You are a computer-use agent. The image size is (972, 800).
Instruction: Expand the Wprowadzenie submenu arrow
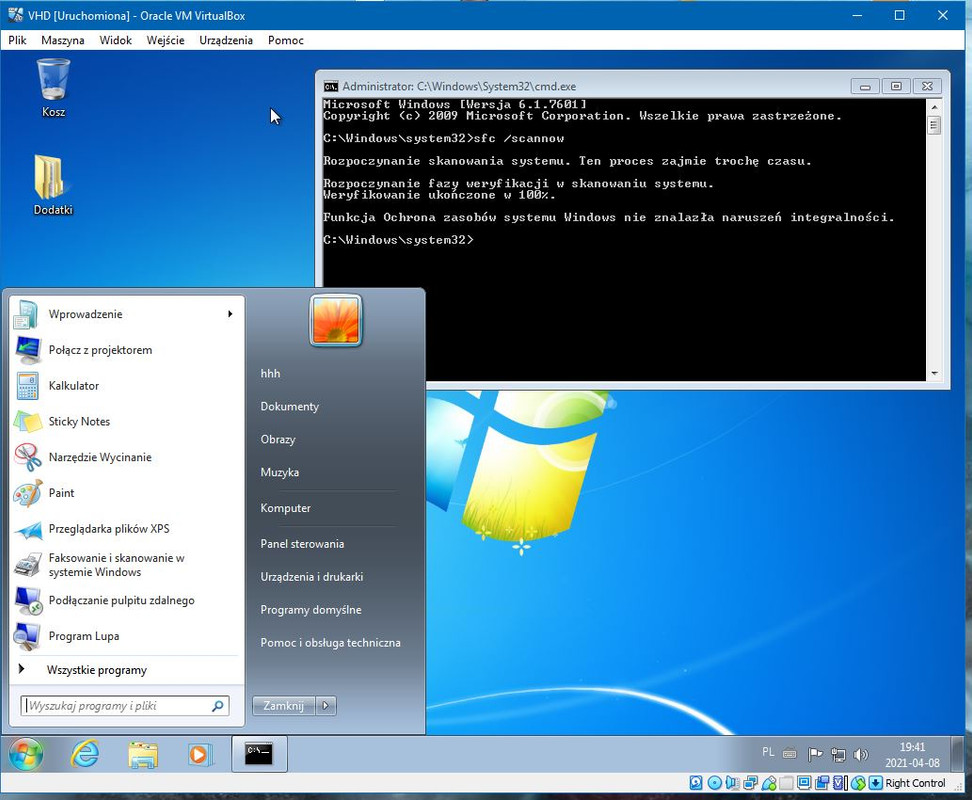[x=230, y=314]
